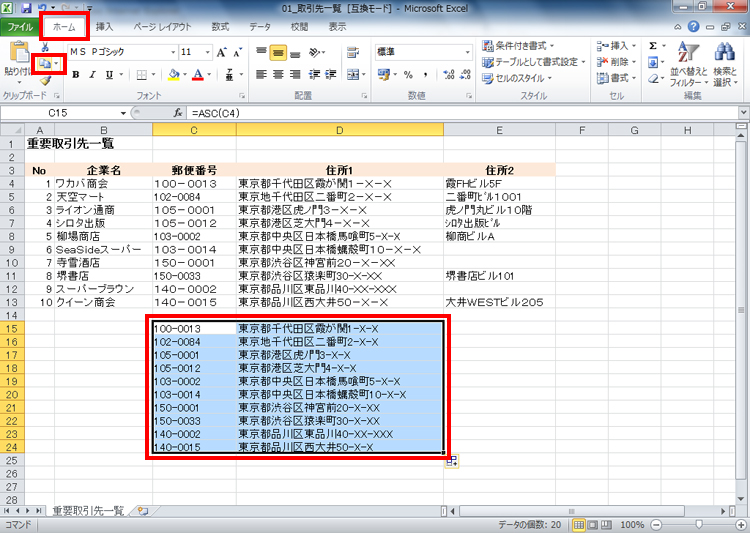
Task: Toggle Underline formatting
Action: (x=109, y=75)
